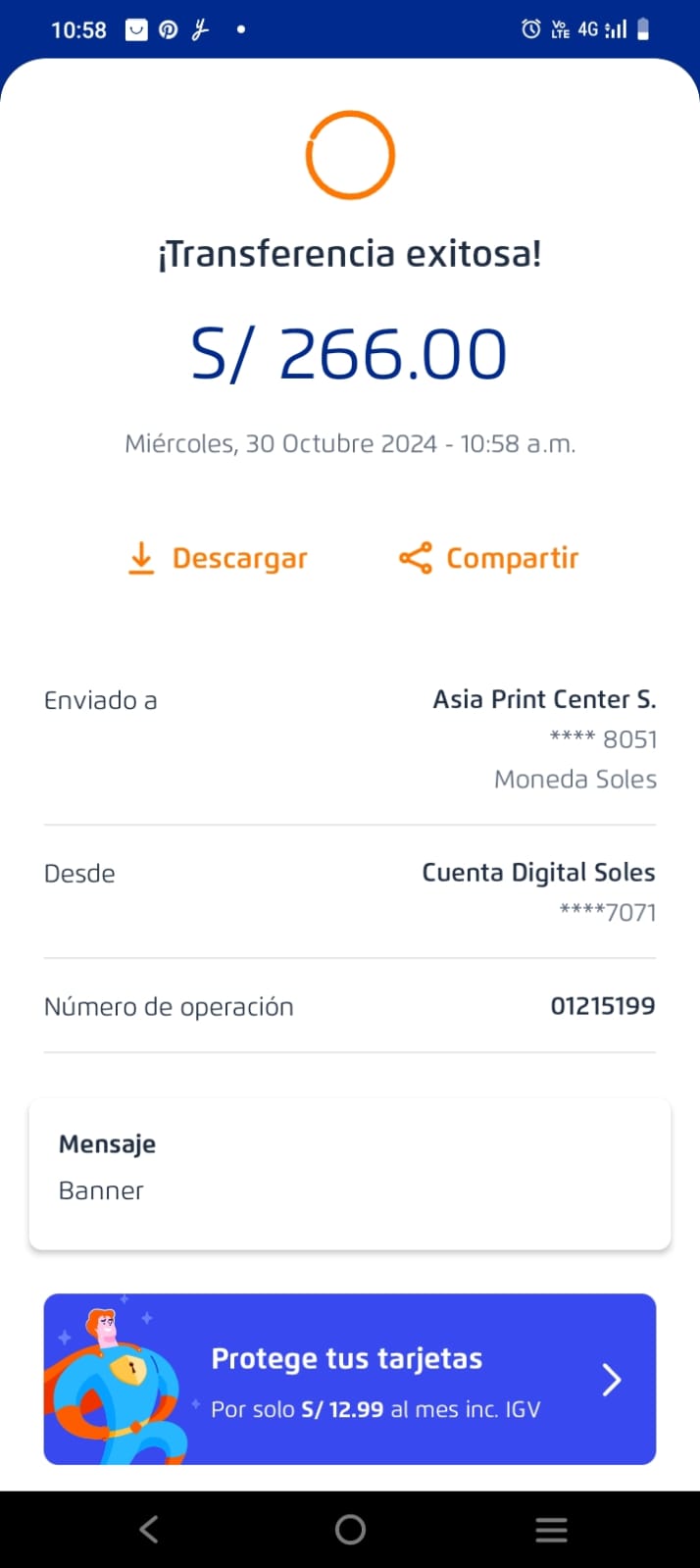The height and width of the screenshot is (1568, 700).
Task: Click the Descargar link
Action: click(239, 558)
